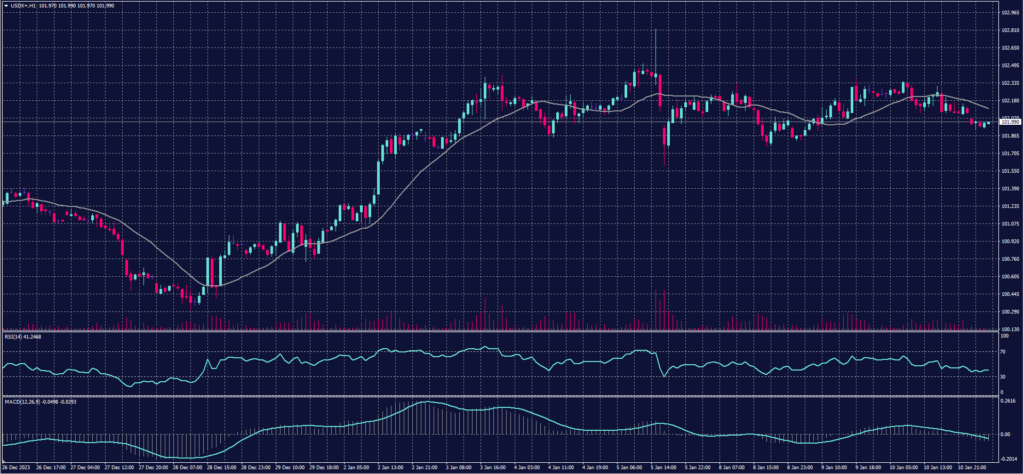1024x474 pixels.
Task: Click the separator between price chart and RSI pane
Action: 500,331
